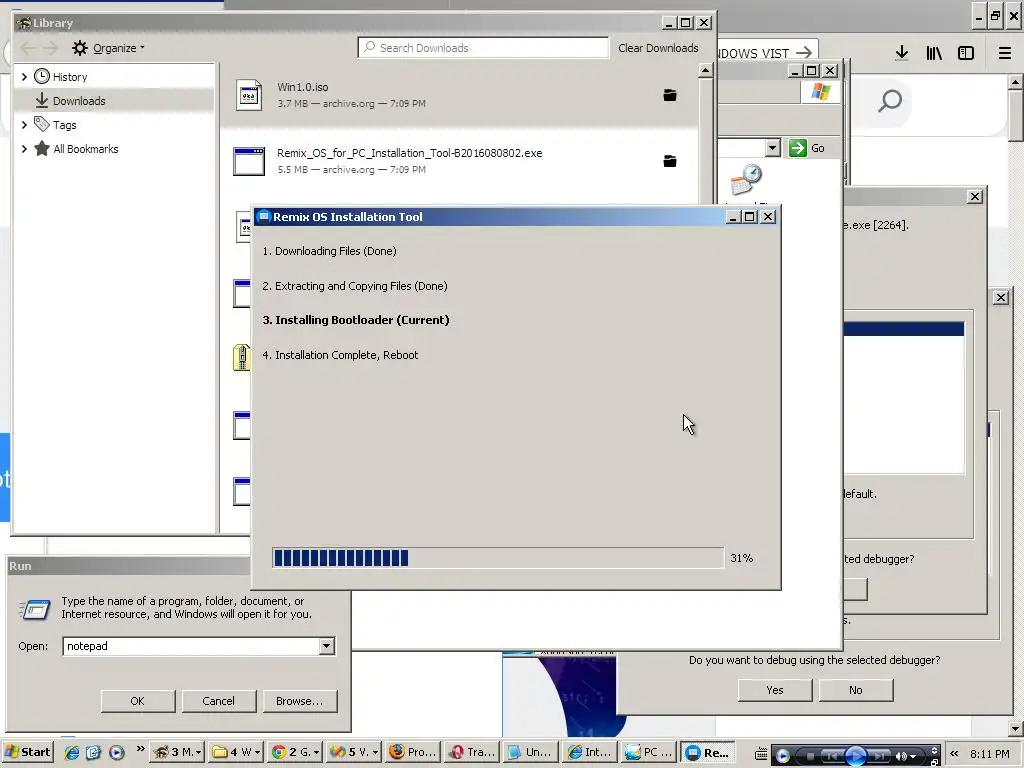The height and width of the screenshot is (768, 1024).
Task: Click the Firefox downloads arrow icon
Action: pyautogui.click(x=902, y=53)
